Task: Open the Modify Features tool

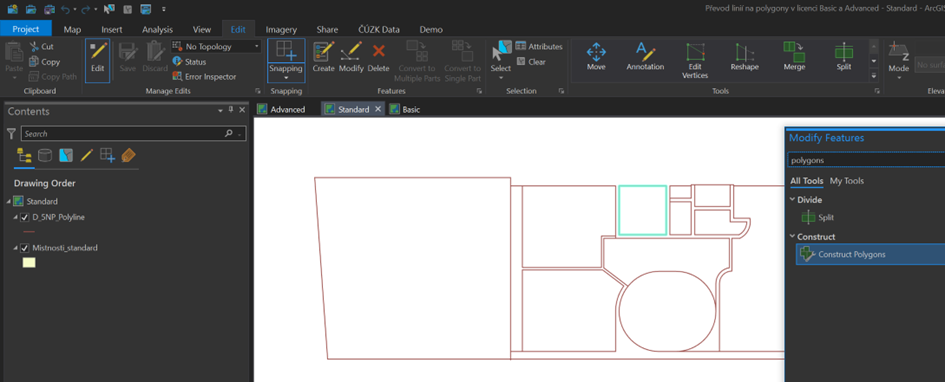Action: pos(351,57)
